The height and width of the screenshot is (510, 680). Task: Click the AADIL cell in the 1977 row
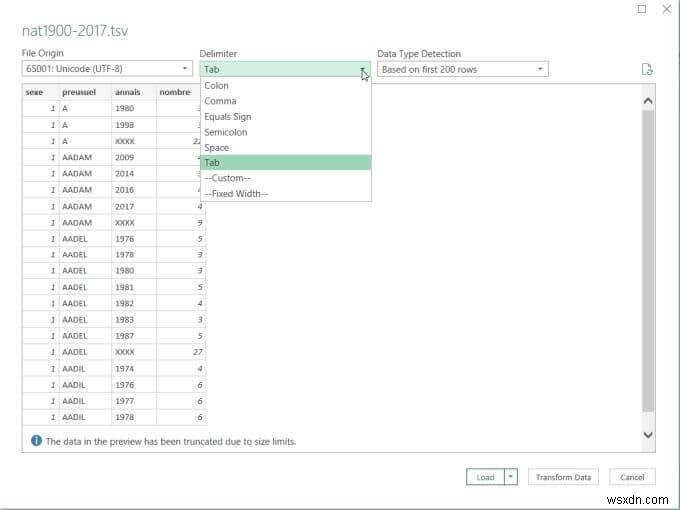pos(85,401)
